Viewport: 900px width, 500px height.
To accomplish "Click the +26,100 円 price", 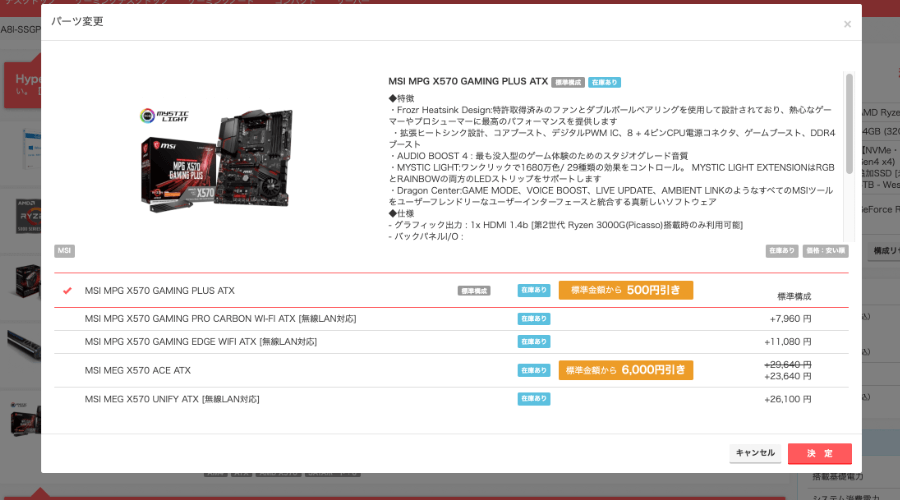I will coord(788,400).
